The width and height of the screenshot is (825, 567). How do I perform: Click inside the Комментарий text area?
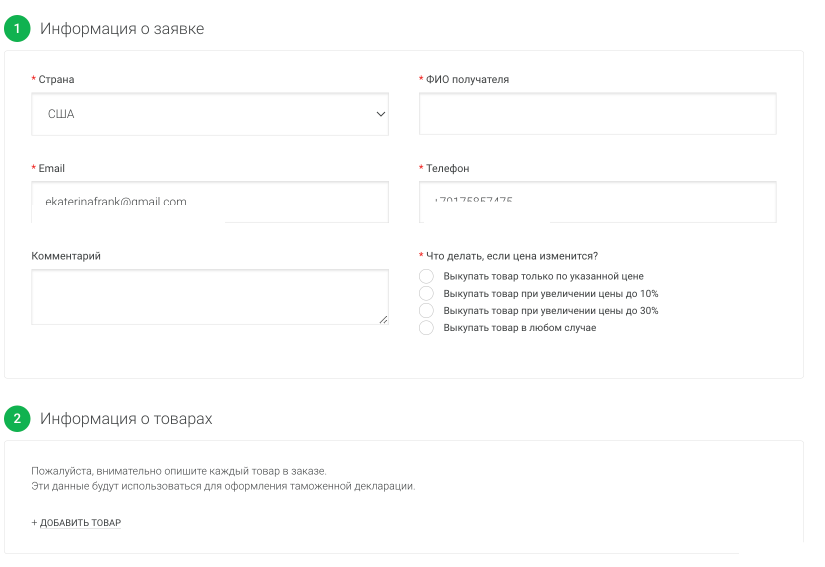coord(210,297)
